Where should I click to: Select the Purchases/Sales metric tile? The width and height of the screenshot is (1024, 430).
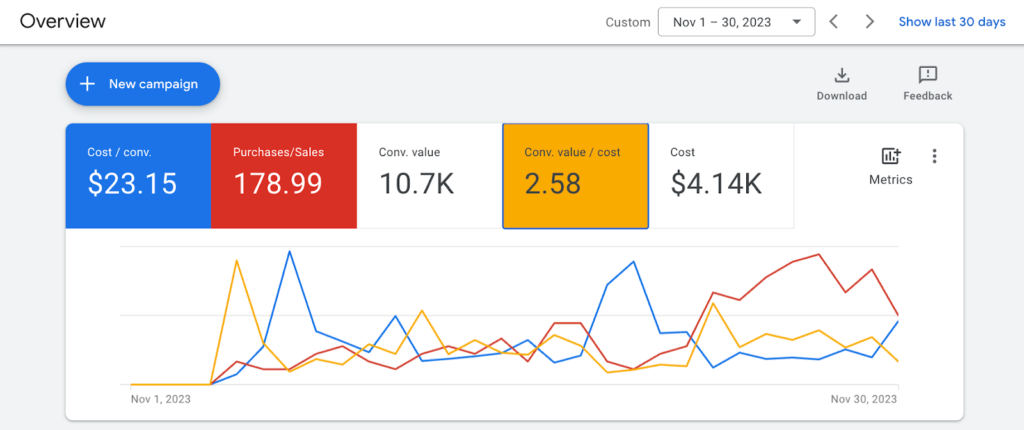(x=284, y=176)
